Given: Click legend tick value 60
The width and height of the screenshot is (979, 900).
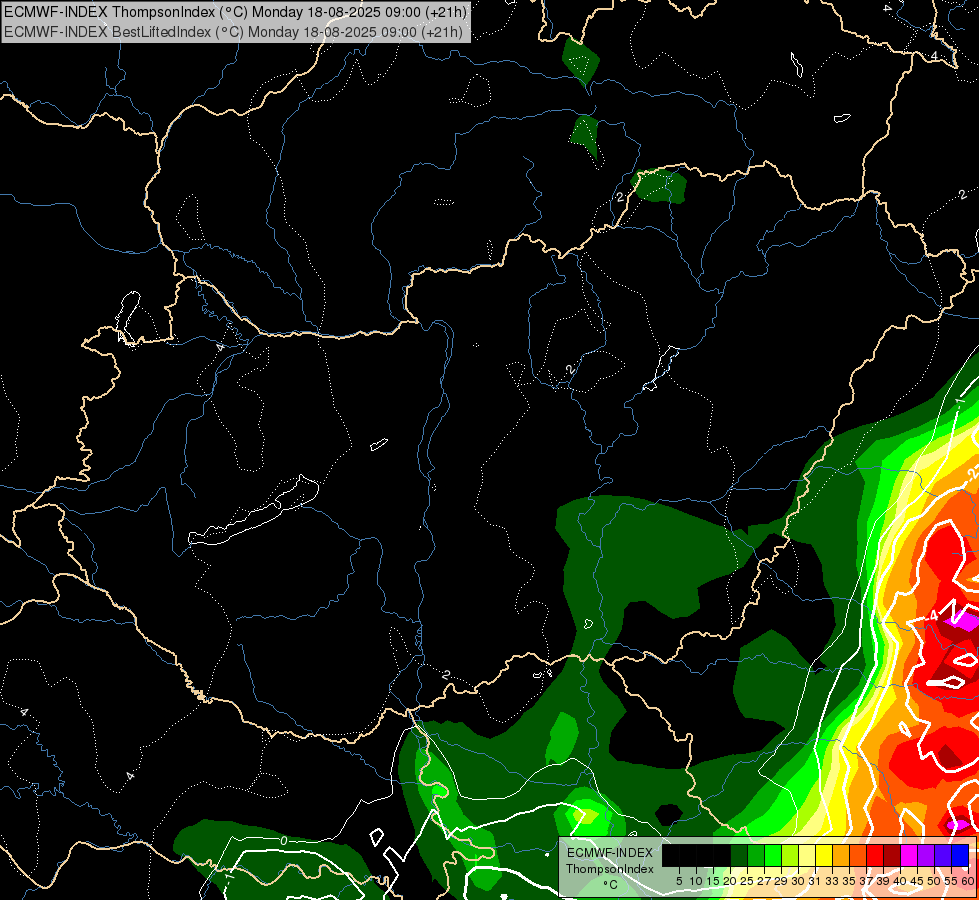Looking at the screenshot, I should click(x=968, y=881).
